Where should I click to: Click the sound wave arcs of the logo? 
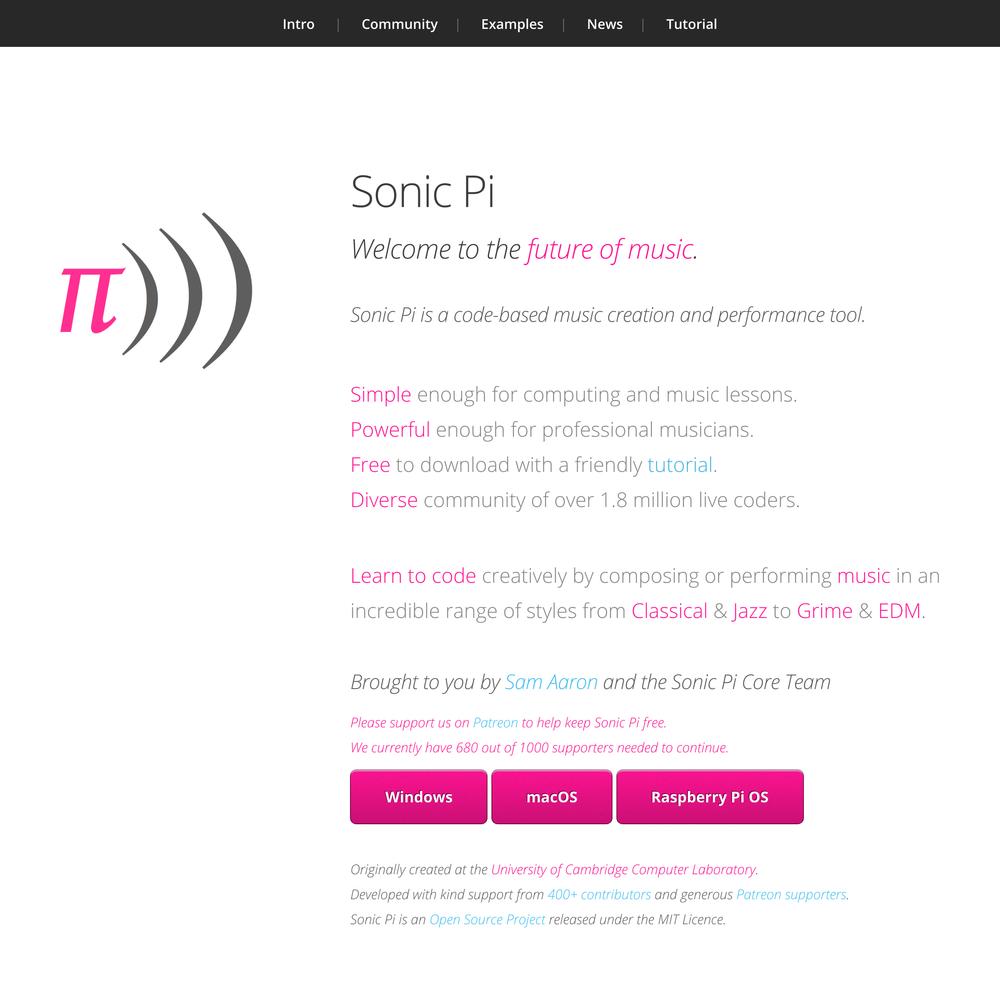(x=187, y=290)
